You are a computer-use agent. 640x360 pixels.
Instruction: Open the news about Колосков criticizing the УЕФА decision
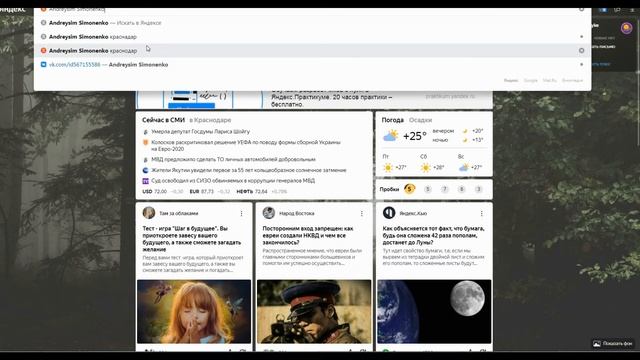click(x=246, y=146)
